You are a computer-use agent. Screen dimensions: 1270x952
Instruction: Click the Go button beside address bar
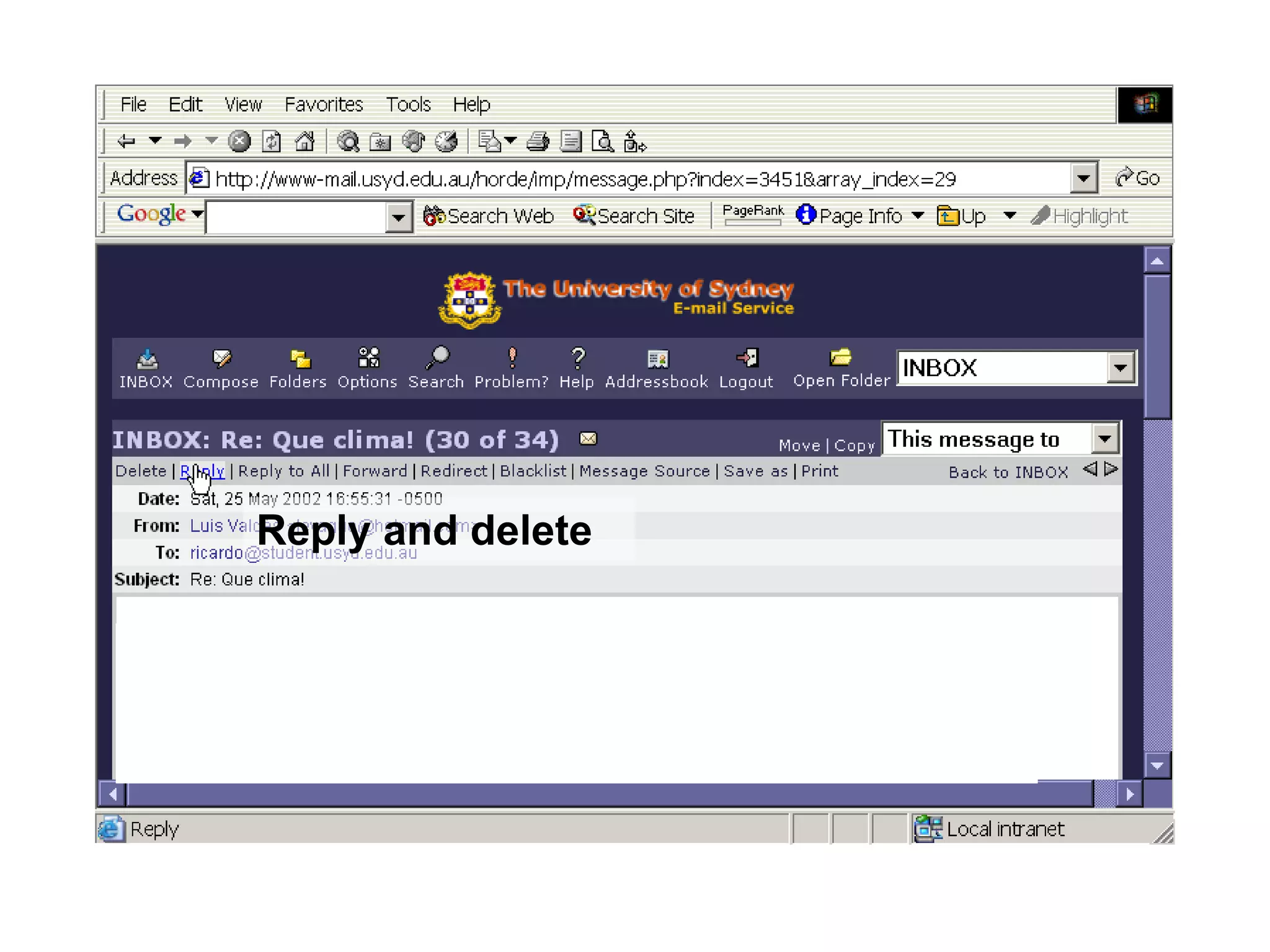(x=1137, y=178)
